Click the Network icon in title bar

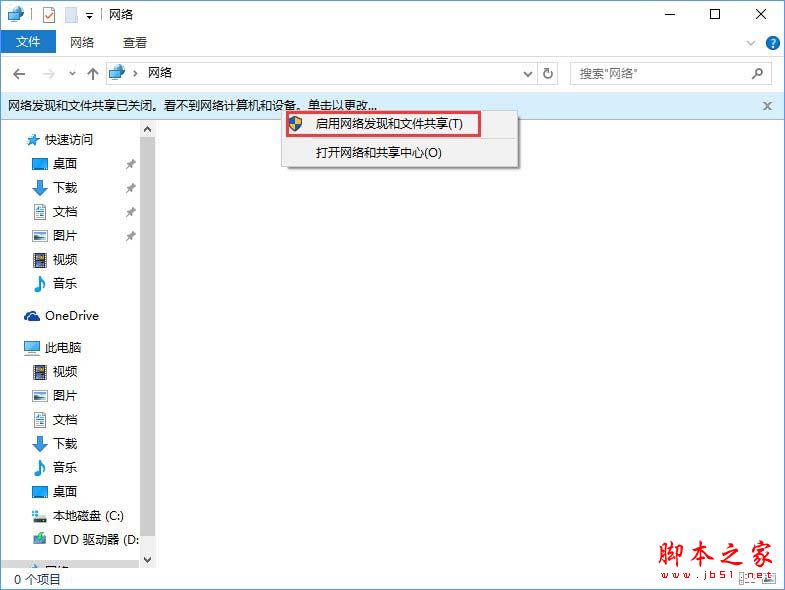15,14
